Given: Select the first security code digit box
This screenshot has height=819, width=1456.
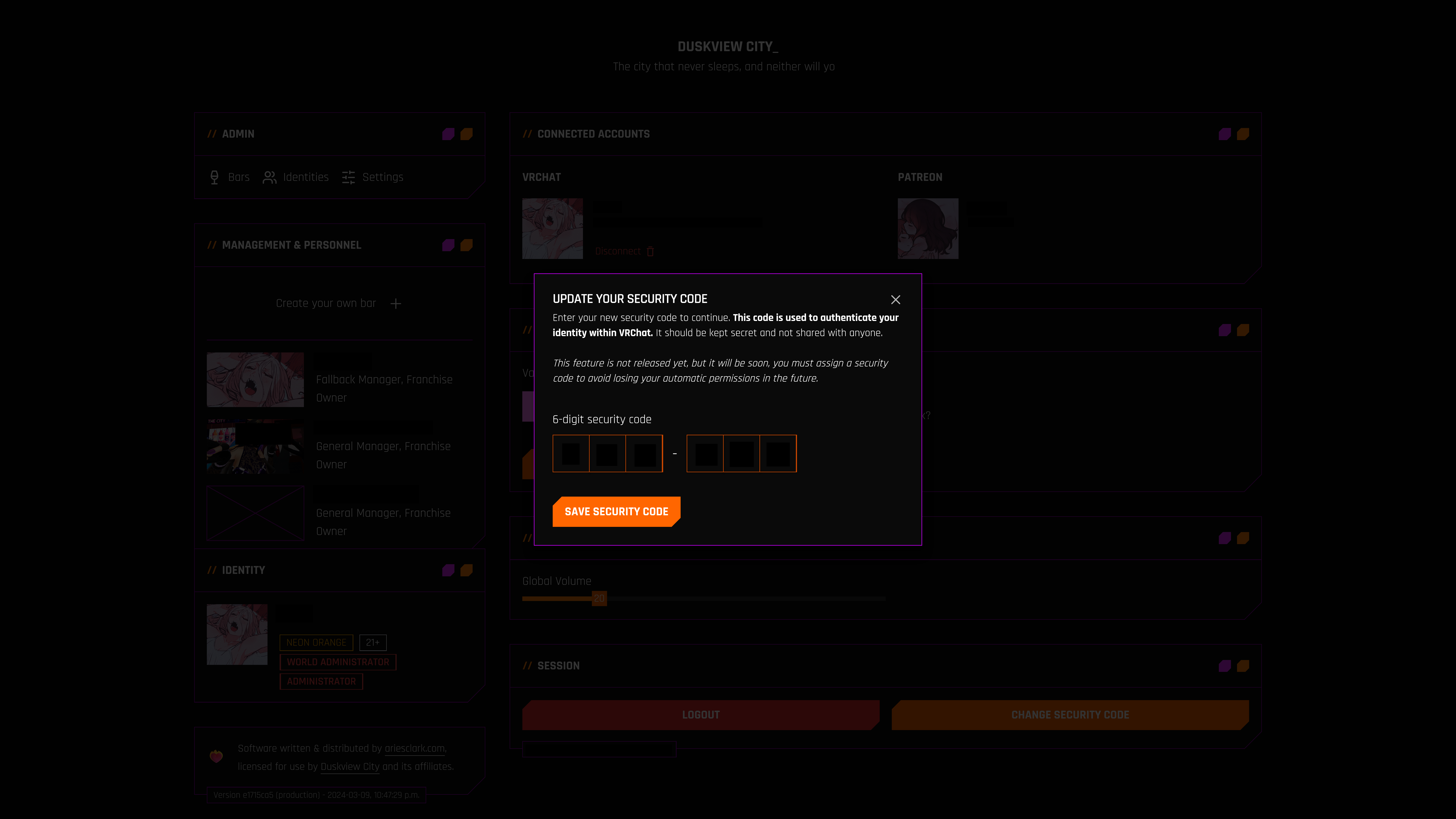Looking at the screenshot, I should pos(571,453).
